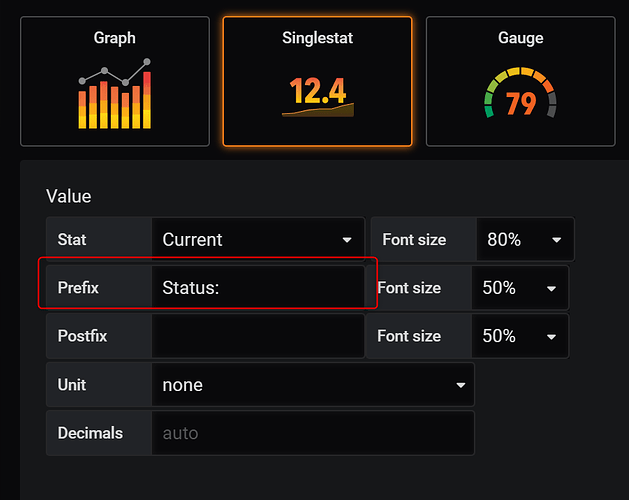Viewport: 629px width, 500px height.
Task: Click the Gauge dial icon
Action: (520, 95)
